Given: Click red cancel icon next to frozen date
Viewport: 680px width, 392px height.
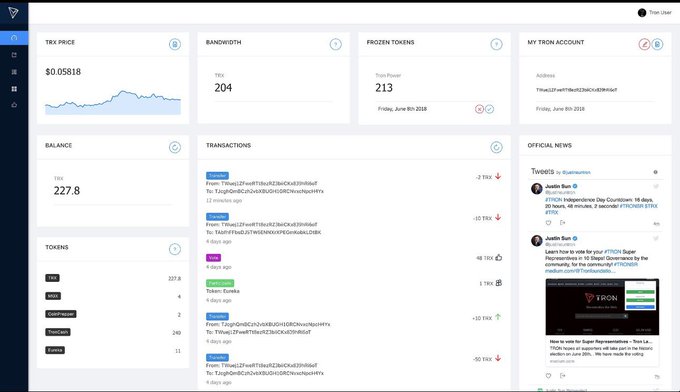Looking at the screenshot, I should [x=479, y=109].
